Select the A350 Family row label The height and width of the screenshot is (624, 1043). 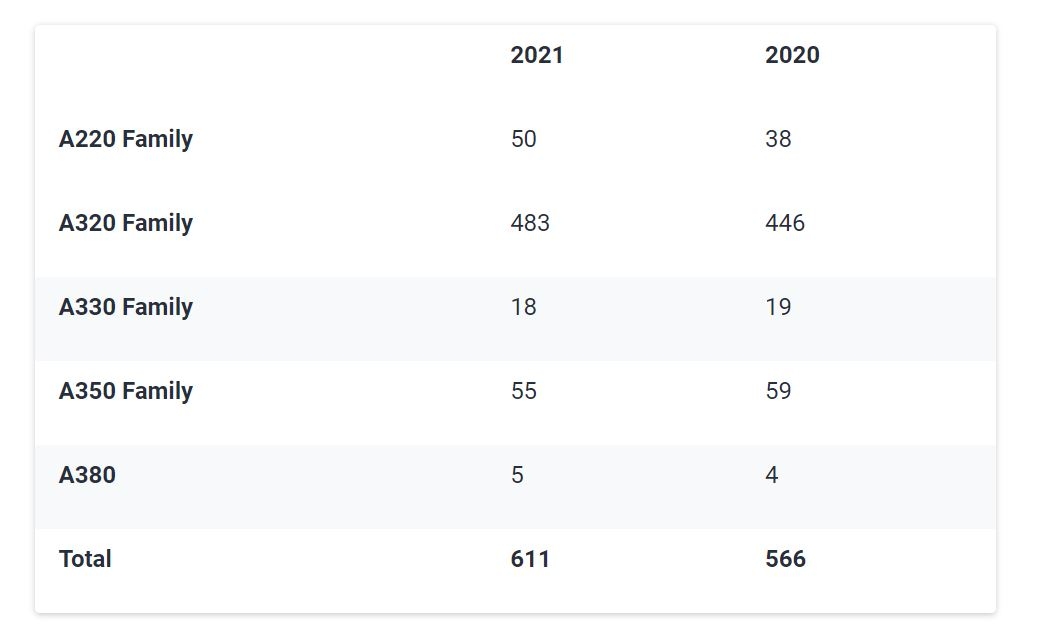pos(126,391)
